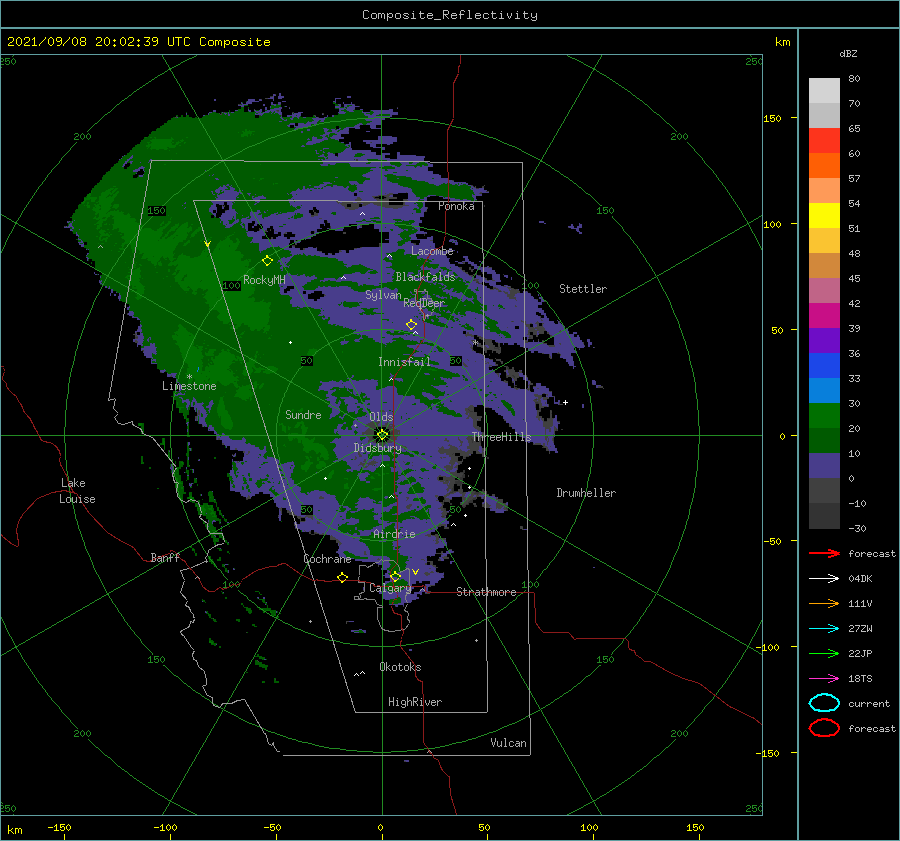Click the yellow radar site marker at Olds
900x841 pixels.
click(382, 435)
